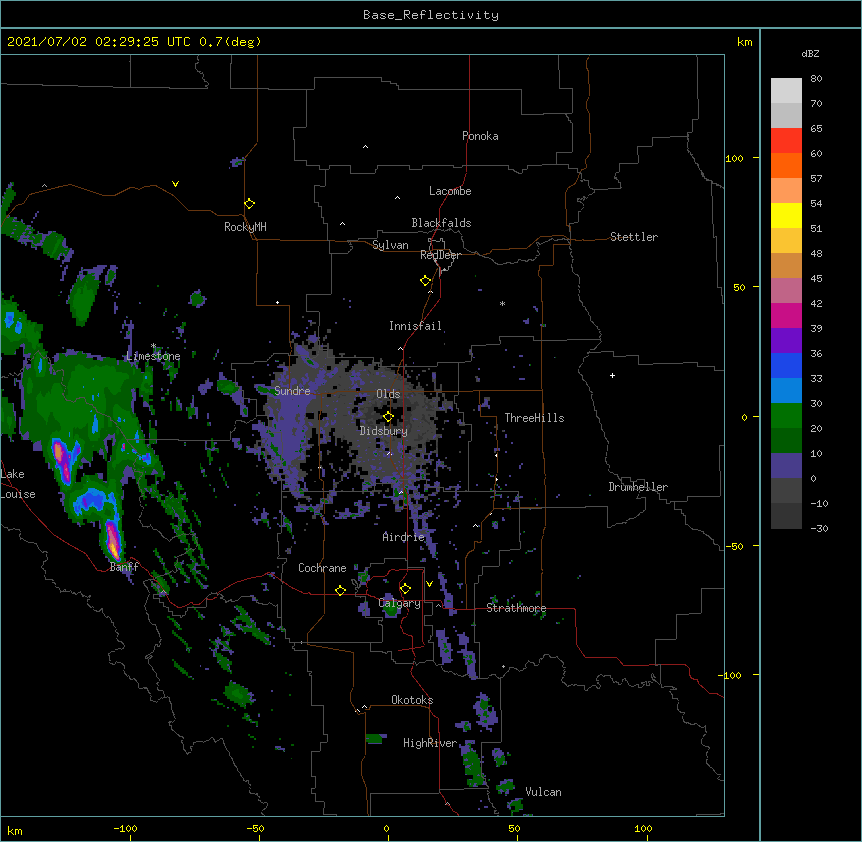862x842 pixels.
Task: Click the white plus marker west of Drumheller
Action: [x=612, y=375]
